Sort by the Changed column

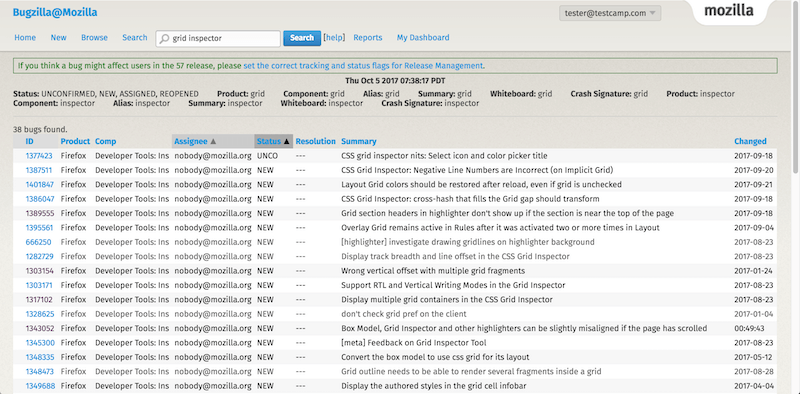750,141
